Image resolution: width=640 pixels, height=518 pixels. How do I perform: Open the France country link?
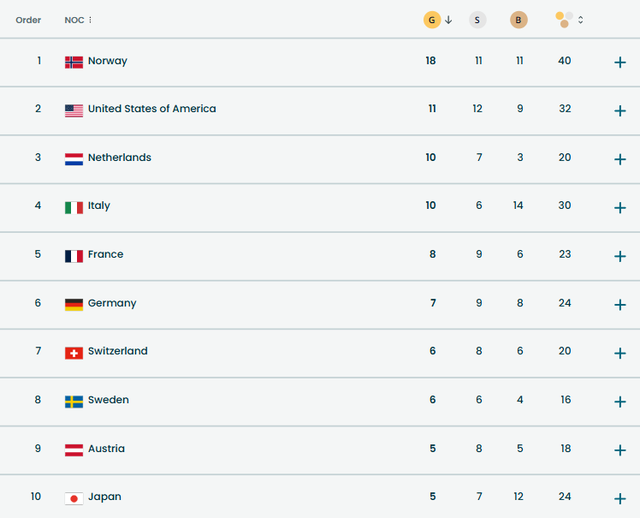click(105, 255)
